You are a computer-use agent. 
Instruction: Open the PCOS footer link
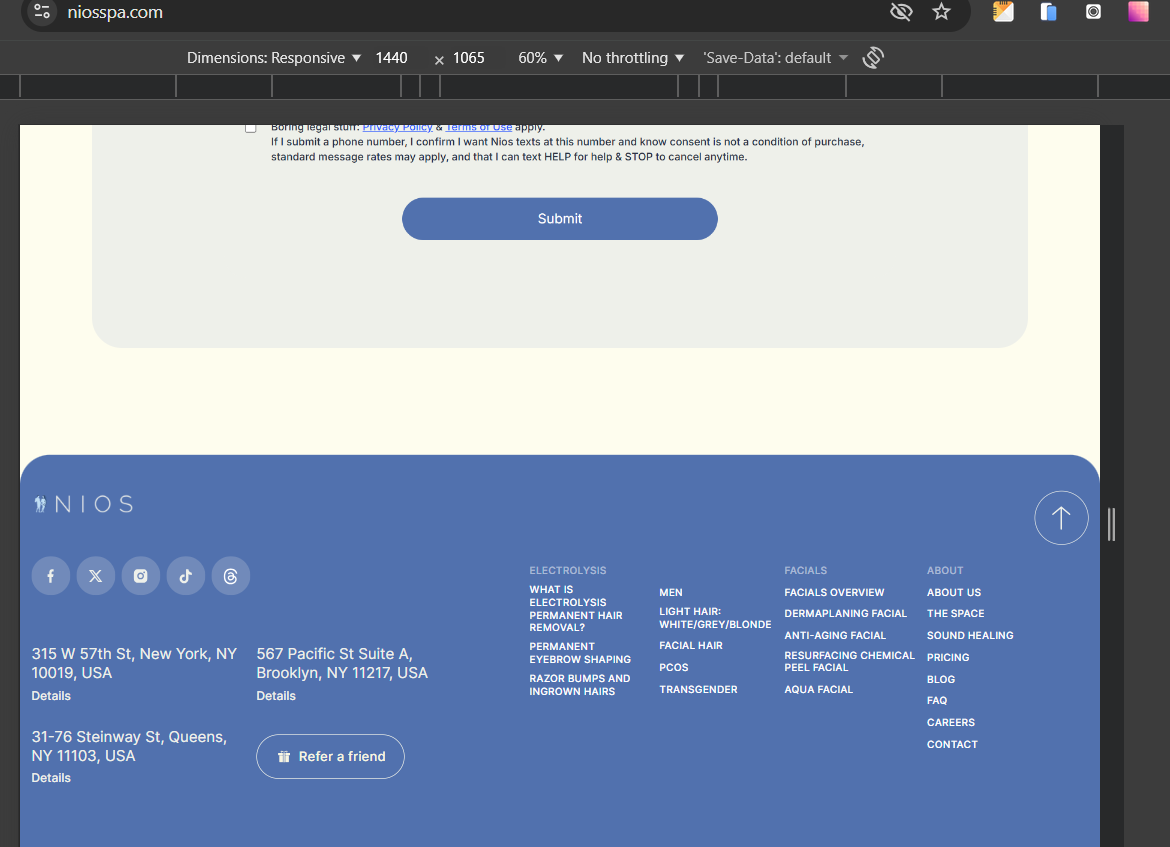(674, 668)
